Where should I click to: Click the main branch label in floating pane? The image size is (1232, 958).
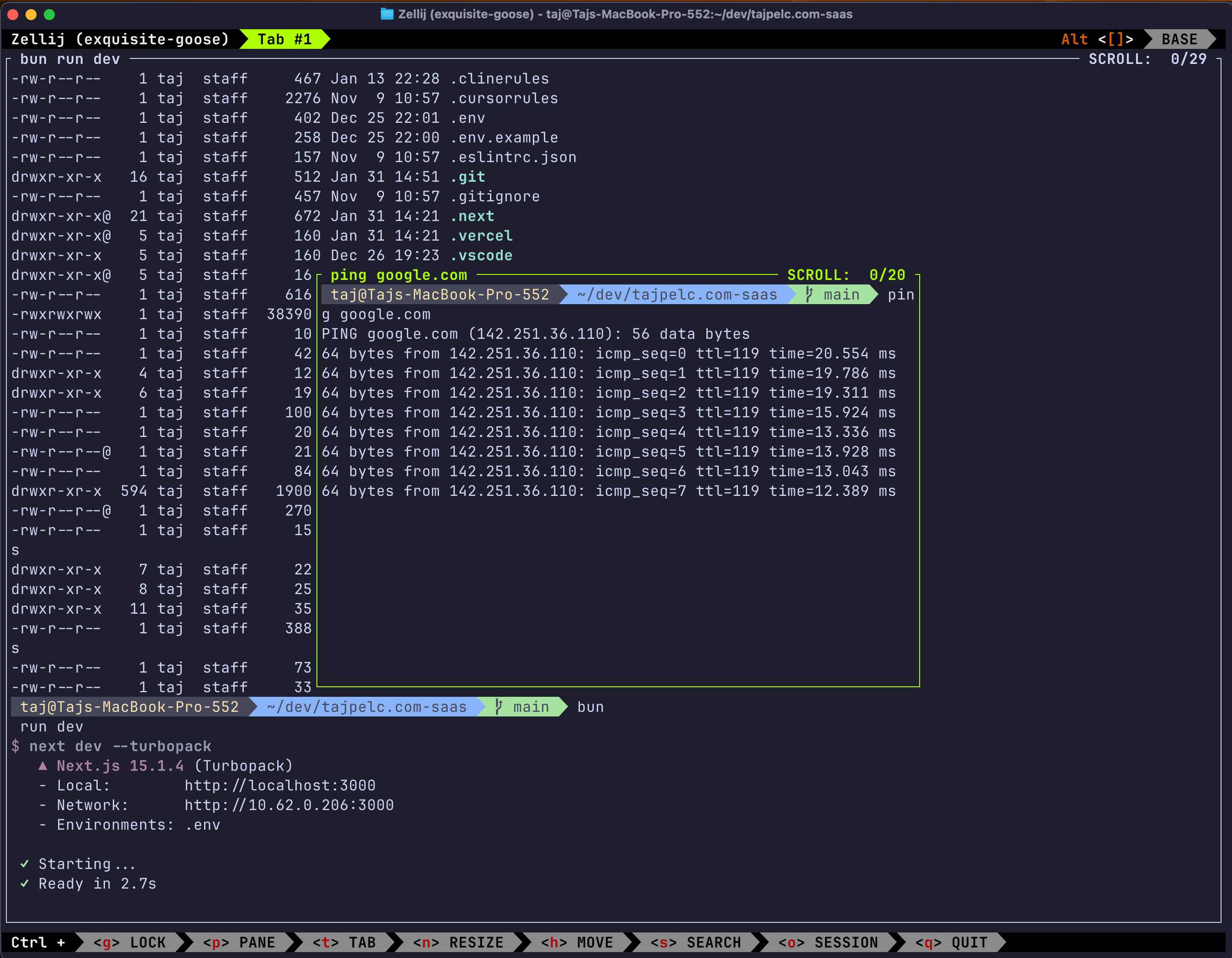841,295
